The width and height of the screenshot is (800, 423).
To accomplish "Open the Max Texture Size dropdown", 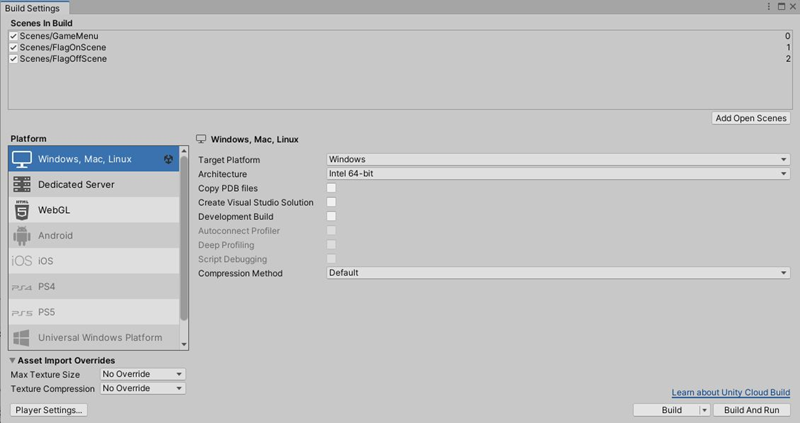I will 143,374.
